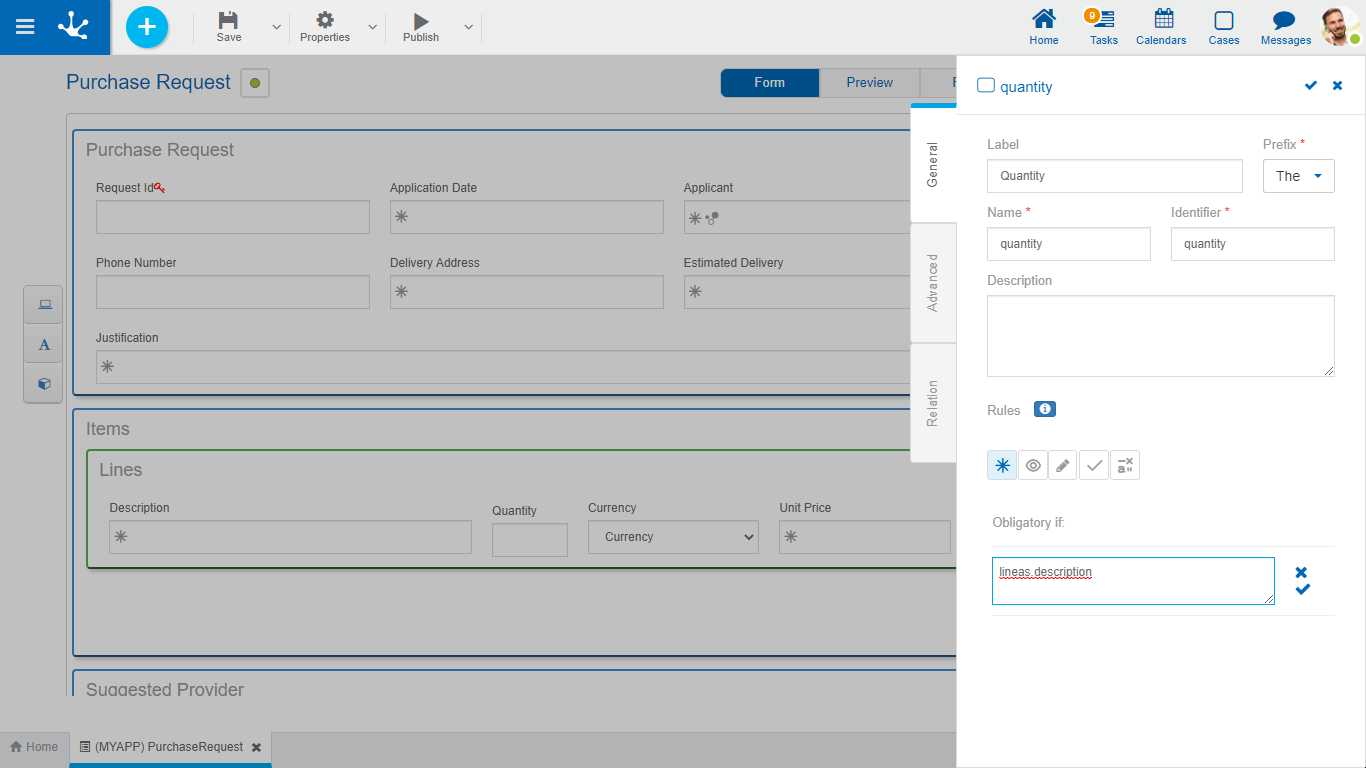The image size is (1366, 768).
Task: Save the form with the disk icon
Action: tap(229, 27)
